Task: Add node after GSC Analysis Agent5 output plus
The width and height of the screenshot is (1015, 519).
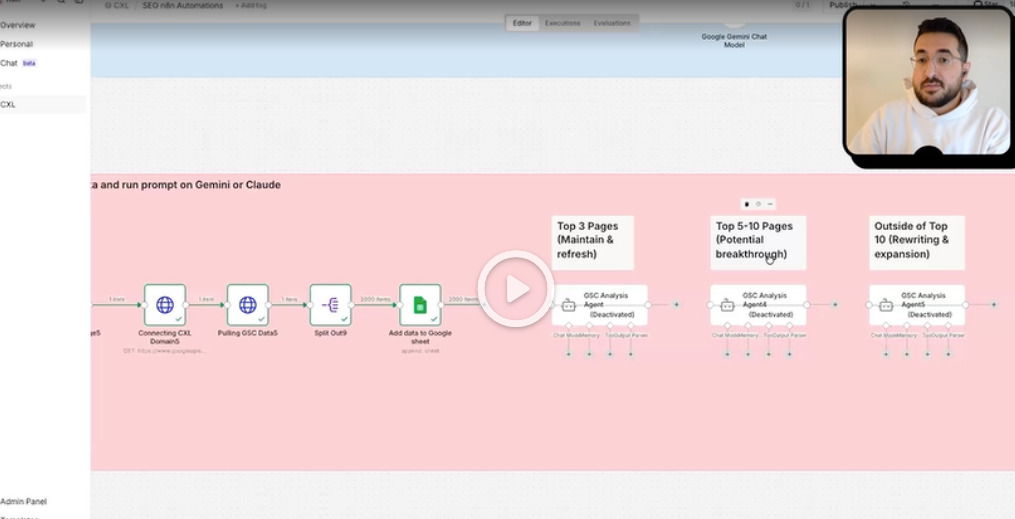Action: [x=993, y=304]
